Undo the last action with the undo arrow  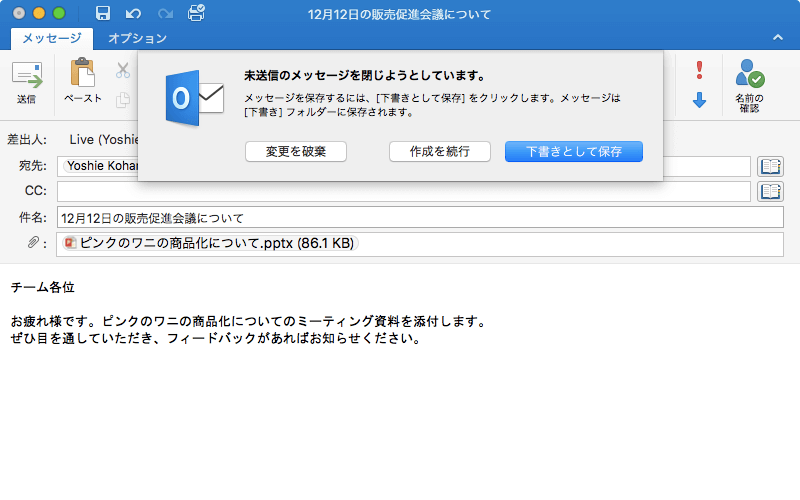point(133,13)
